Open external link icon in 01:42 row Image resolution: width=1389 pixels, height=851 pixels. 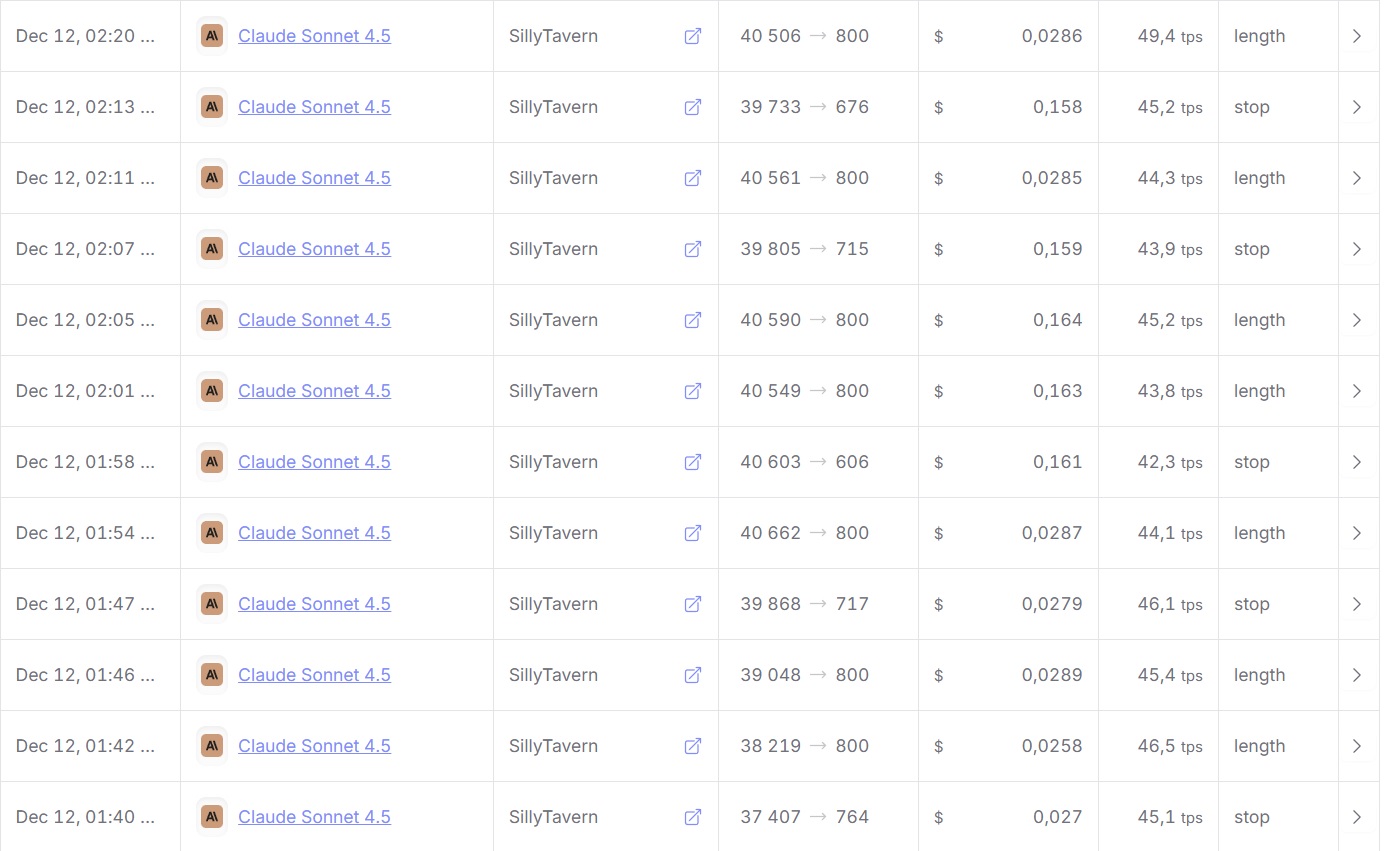[x=692, y=746]
